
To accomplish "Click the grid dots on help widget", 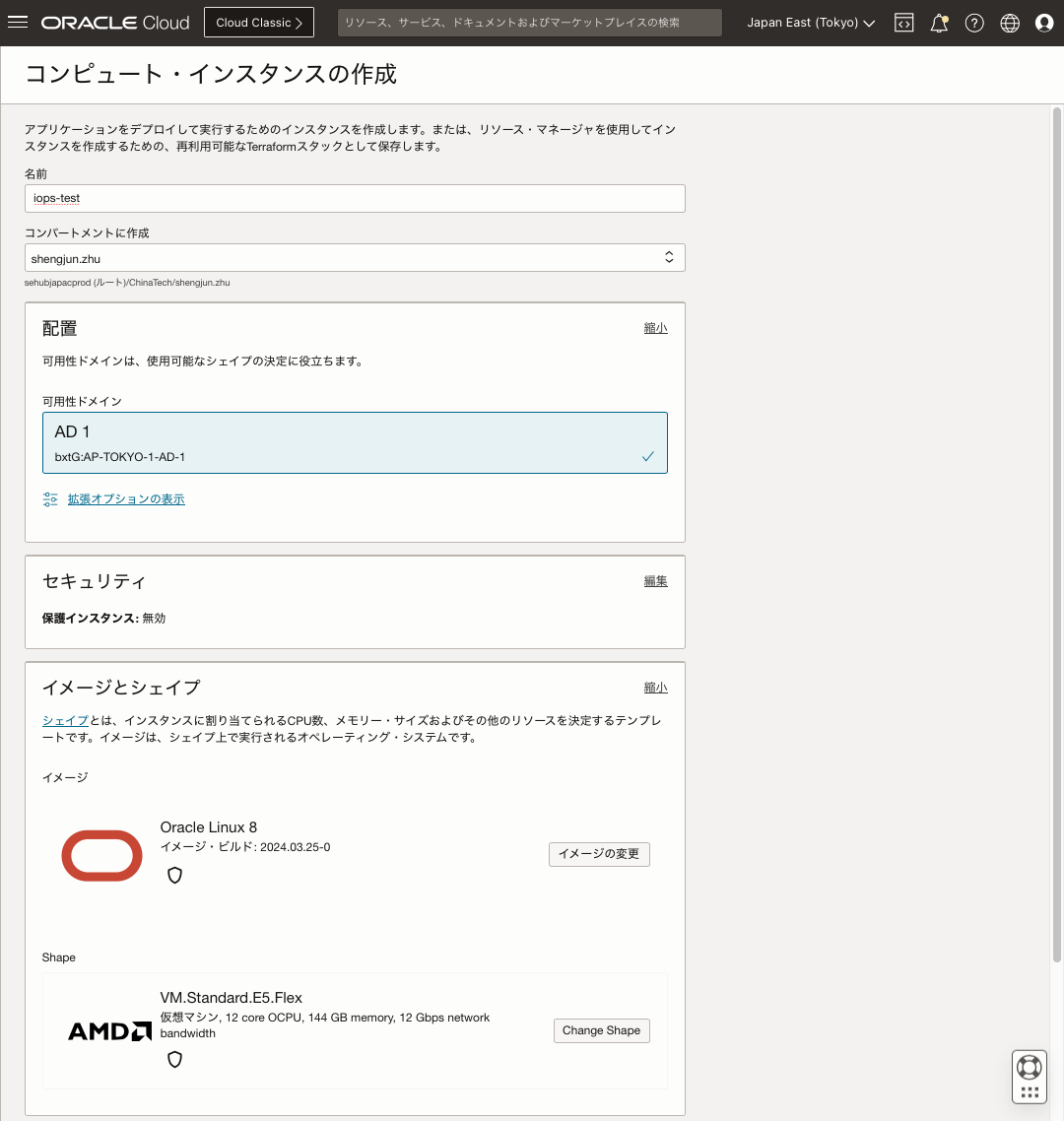I will coord(1030,1092).
